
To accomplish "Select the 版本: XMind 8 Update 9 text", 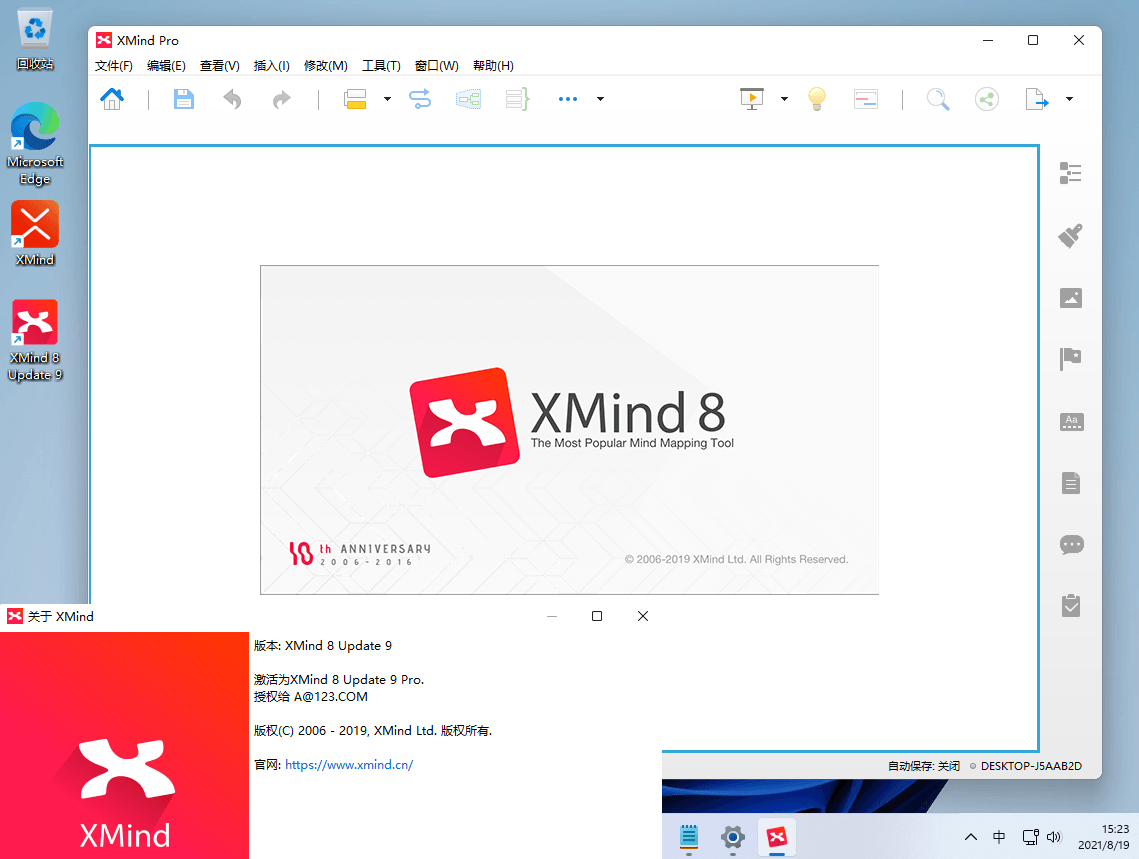I will (323, 646).
